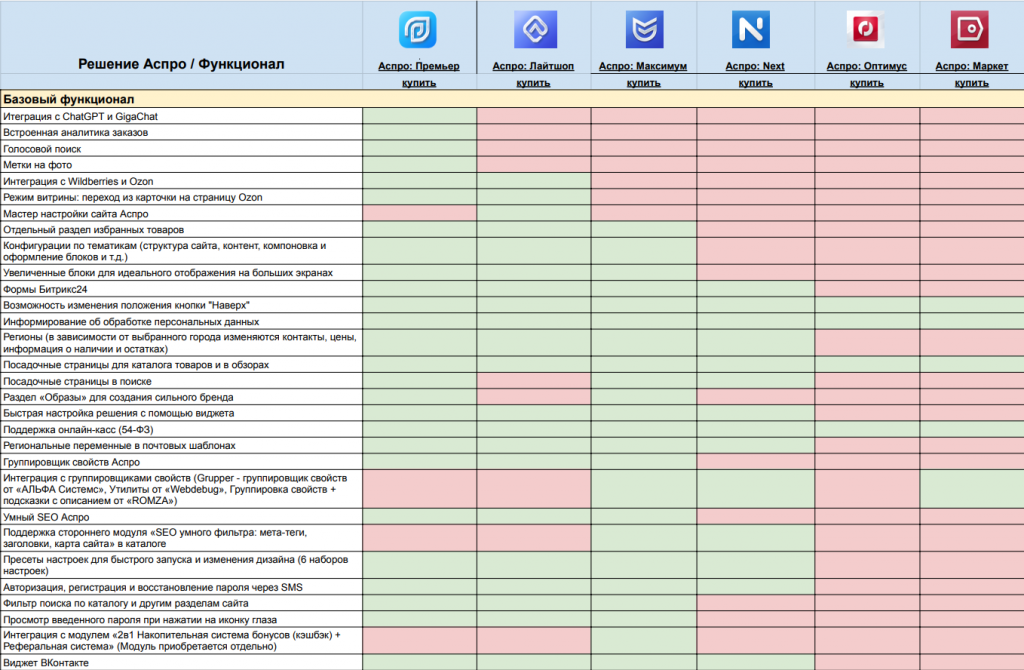Click the Аспро: Премьер logo icon
The width and height of the screenshot is (1024, 670).
[x=418, y=30]
